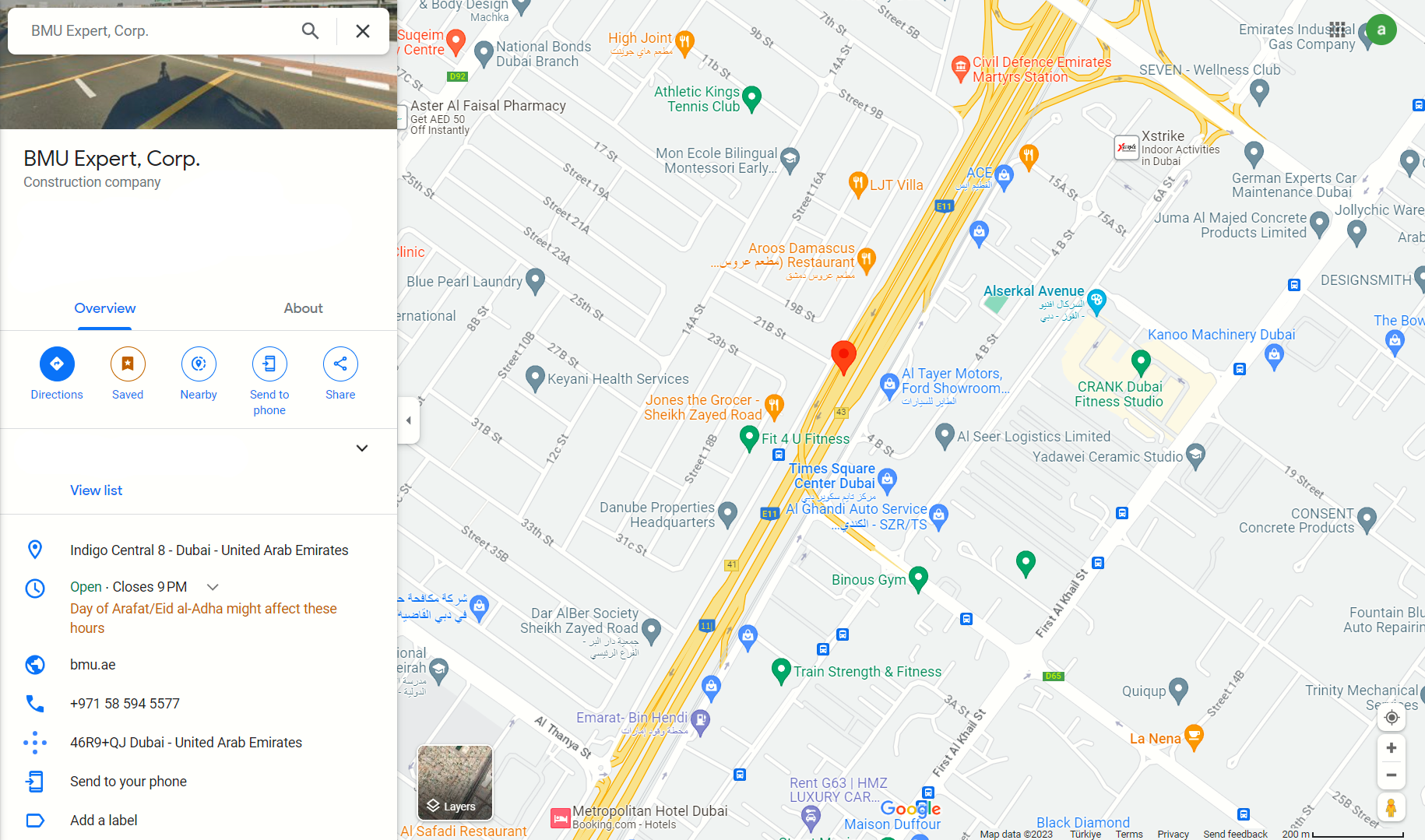Select the Overview tab
This screenshot has width=1425, height=840.
coord(105,308)
